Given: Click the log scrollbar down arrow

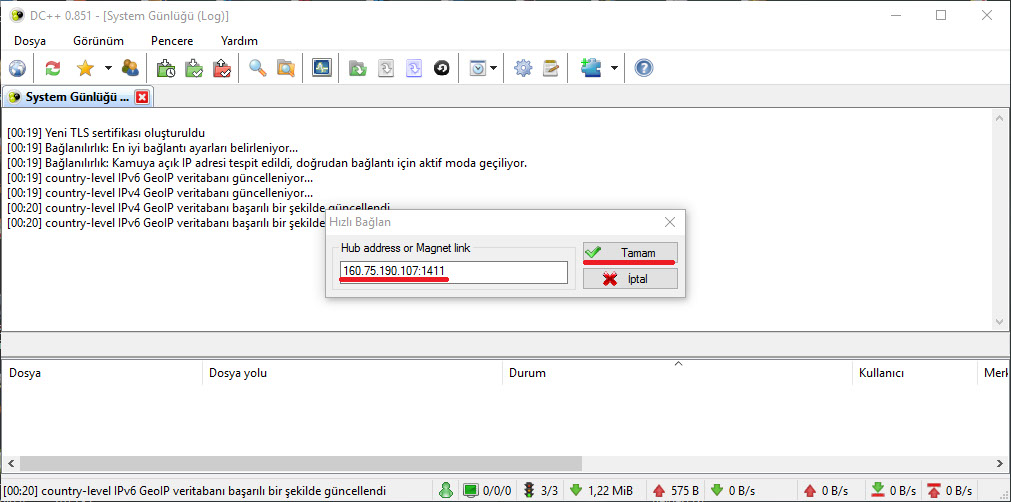Looking at the screenshot, I should click(x=999, y=321).
